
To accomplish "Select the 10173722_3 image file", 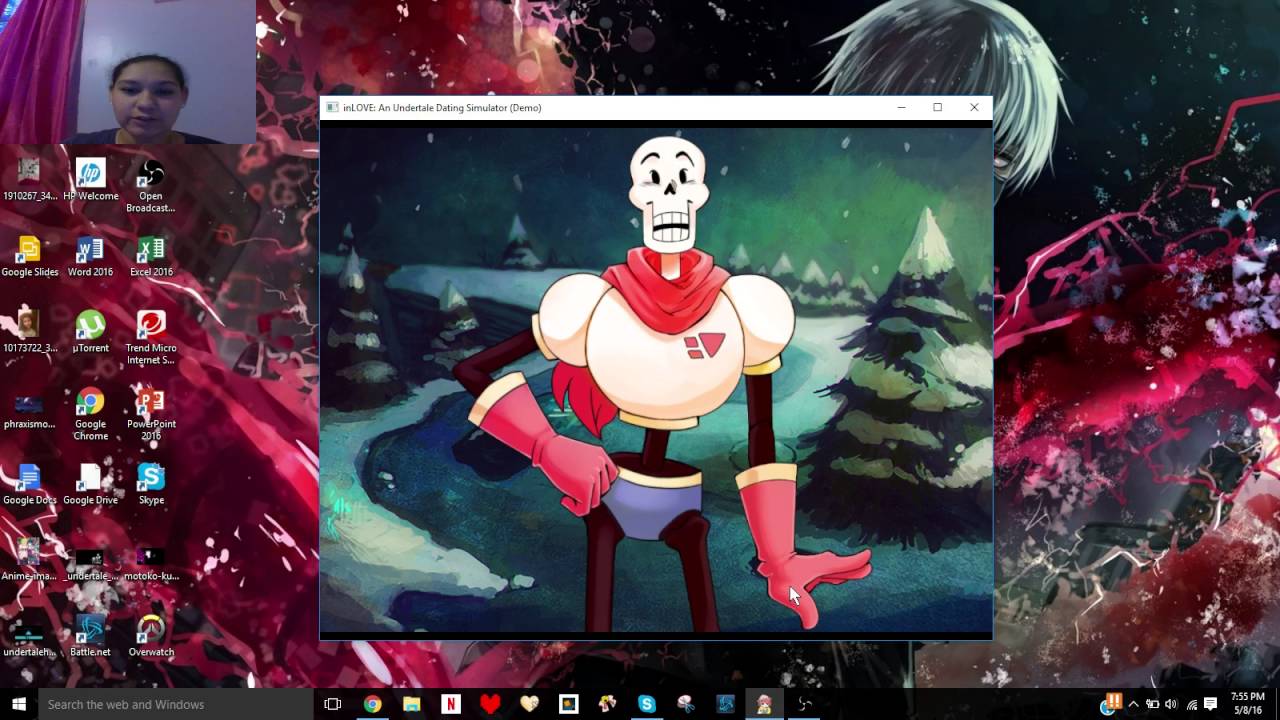I will tap(30, 332).
